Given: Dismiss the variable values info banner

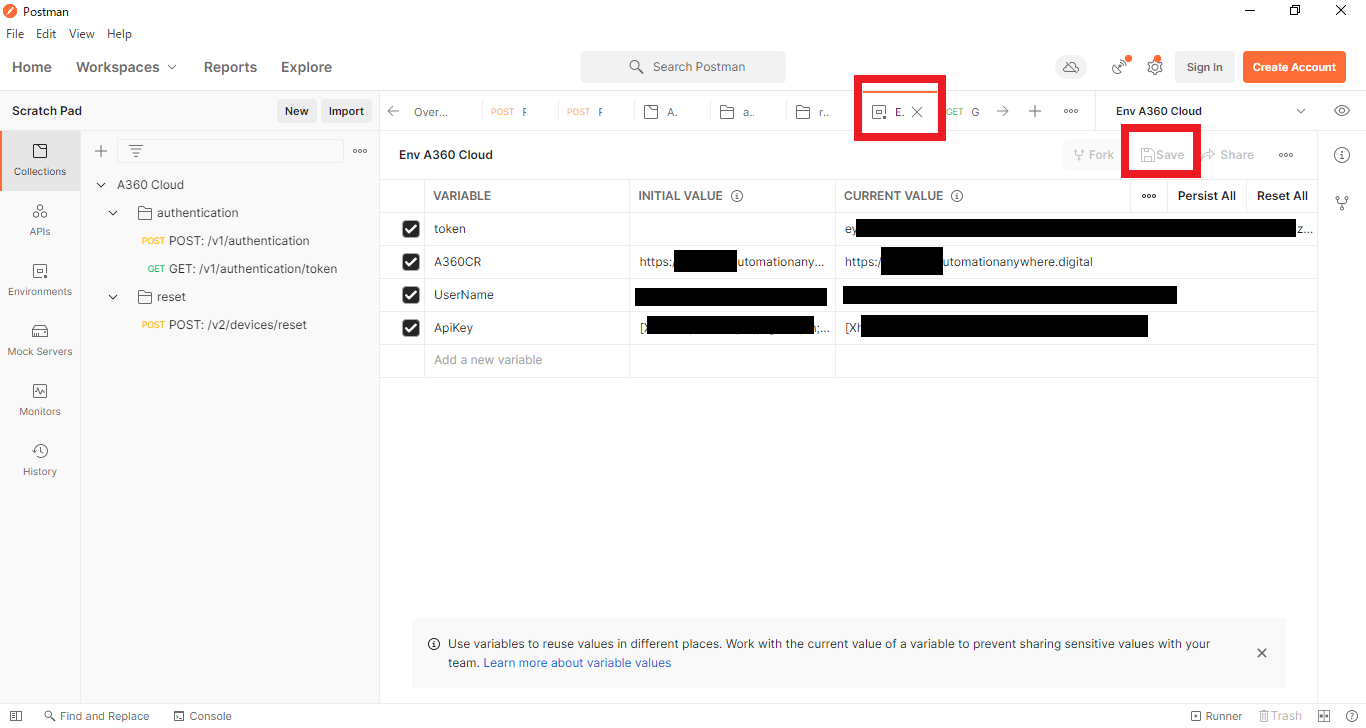Looking at the screenshot, I should pos(1262,653).
